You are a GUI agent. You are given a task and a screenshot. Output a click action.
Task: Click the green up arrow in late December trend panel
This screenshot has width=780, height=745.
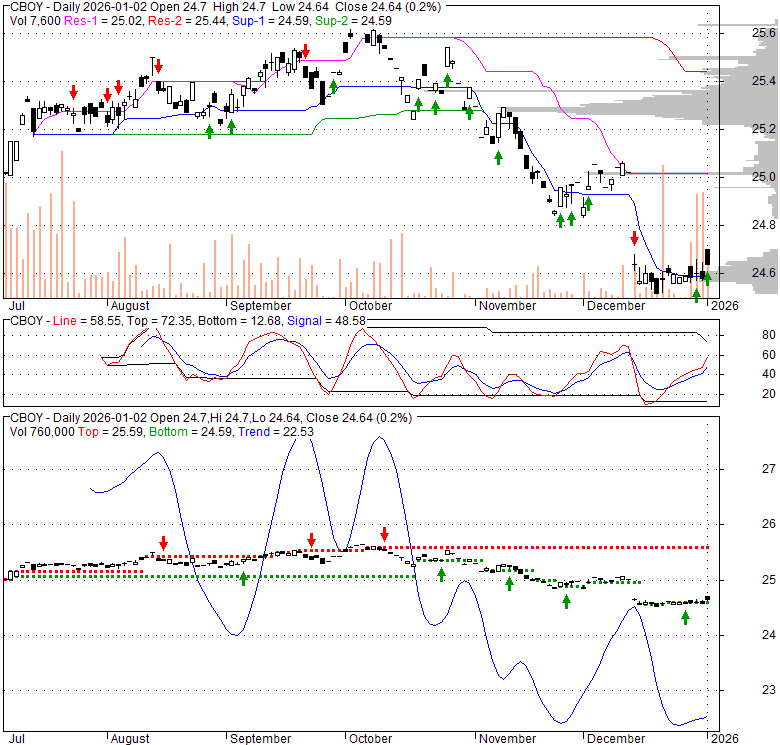pyautogui.click(x=686, y=618)
